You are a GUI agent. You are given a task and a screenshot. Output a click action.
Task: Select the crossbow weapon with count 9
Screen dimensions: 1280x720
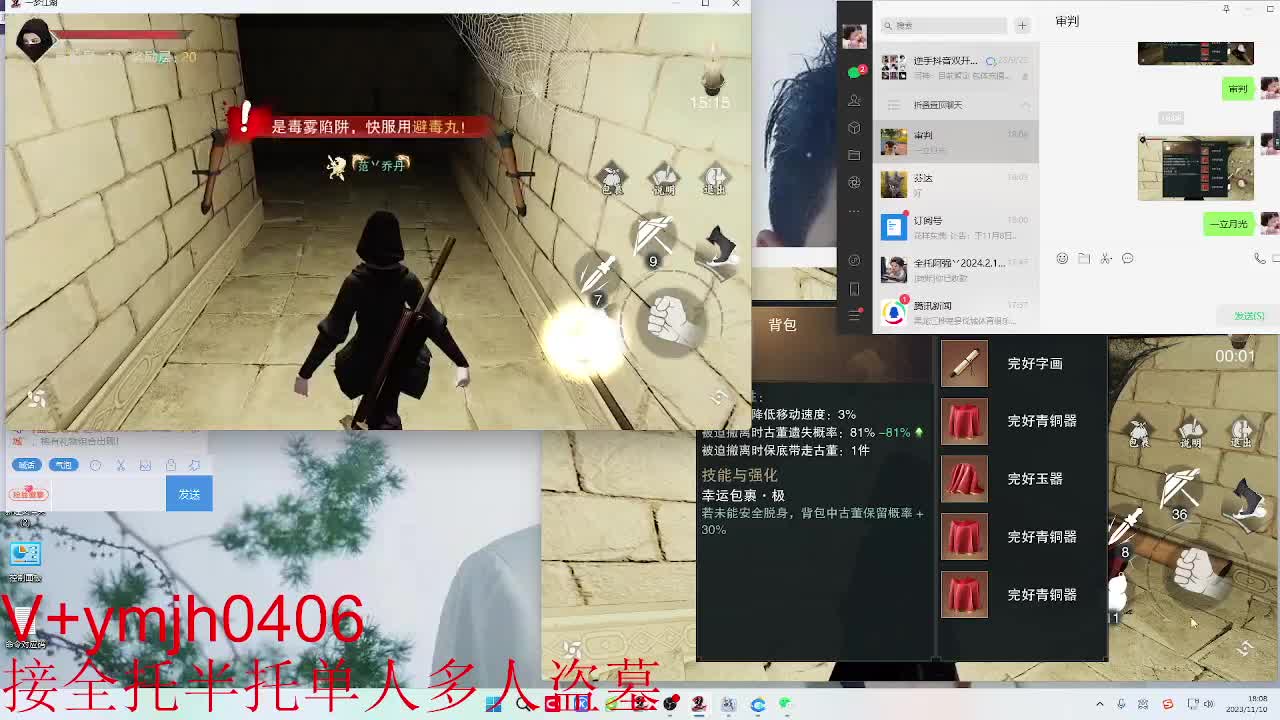653,240
